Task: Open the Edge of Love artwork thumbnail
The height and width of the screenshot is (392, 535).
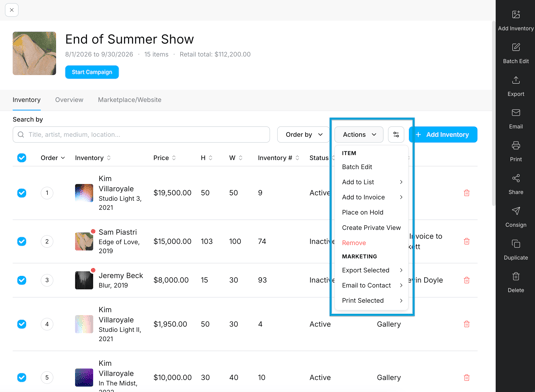Action: (84, 241)
